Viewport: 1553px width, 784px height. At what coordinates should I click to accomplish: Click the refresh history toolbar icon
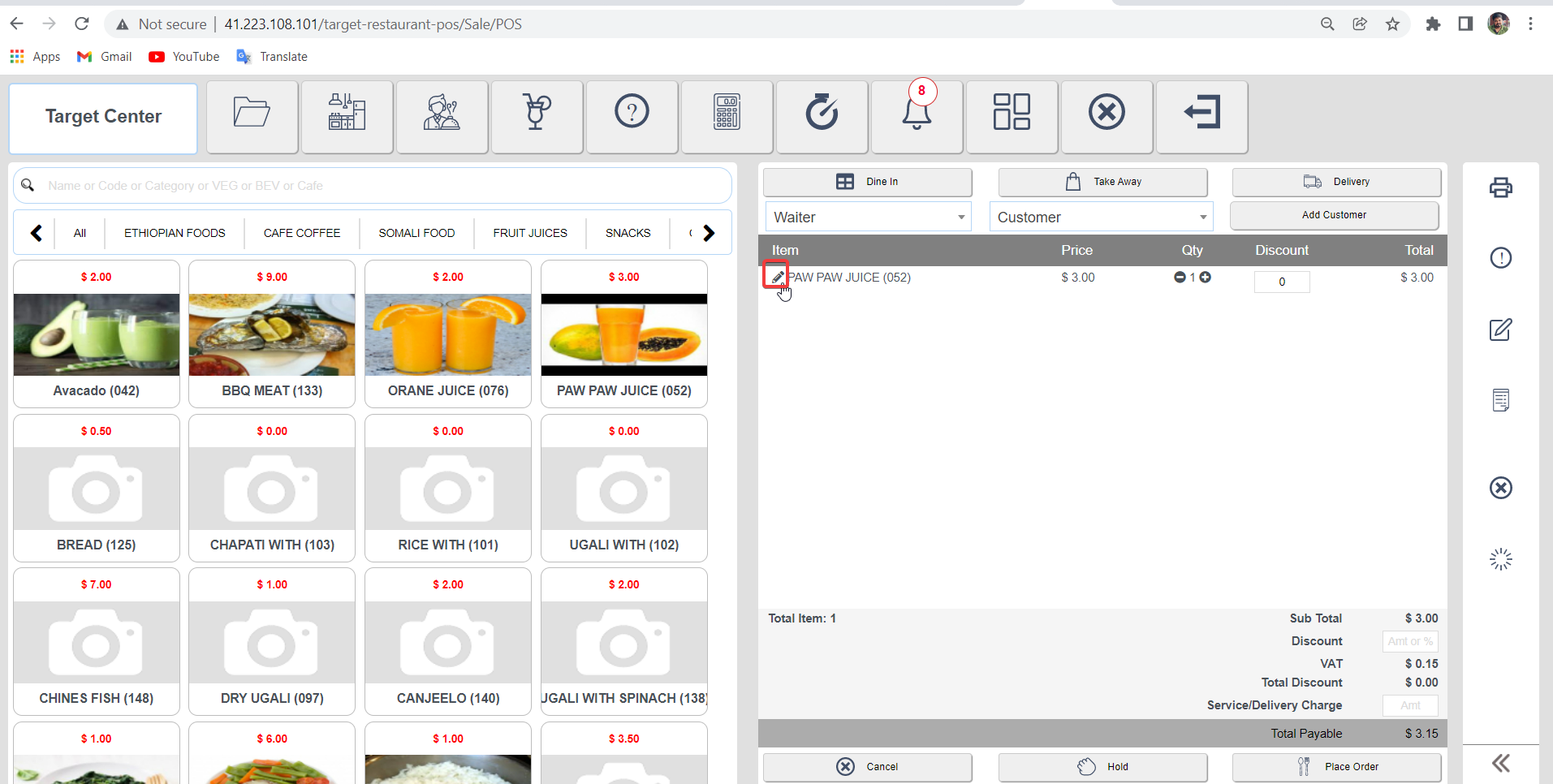822,117
